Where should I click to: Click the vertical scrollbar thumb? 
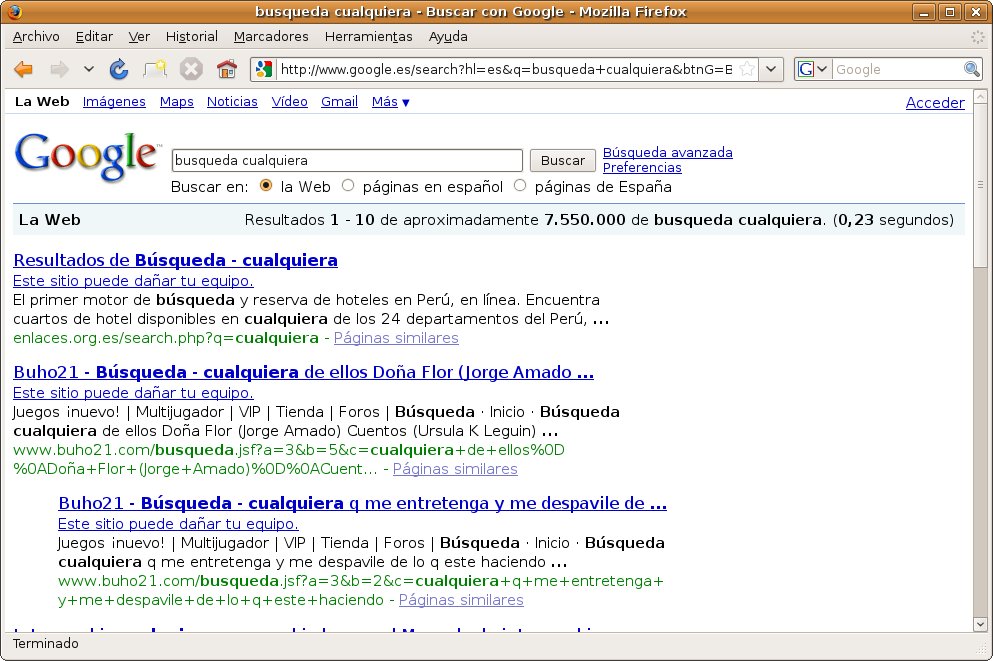click(x=980, y=185)
